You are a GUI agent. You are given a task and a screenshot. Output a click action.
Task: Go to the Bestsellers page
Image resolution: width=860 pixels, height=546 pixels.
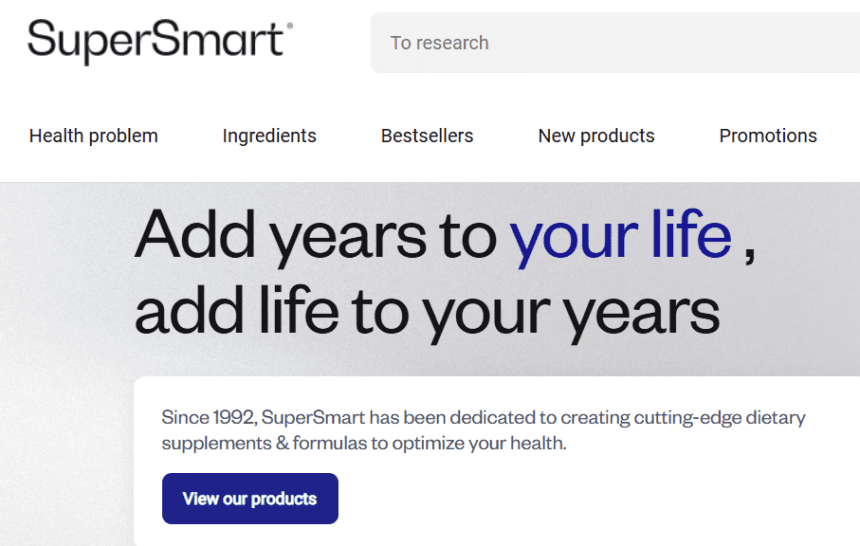pos(427,136)
